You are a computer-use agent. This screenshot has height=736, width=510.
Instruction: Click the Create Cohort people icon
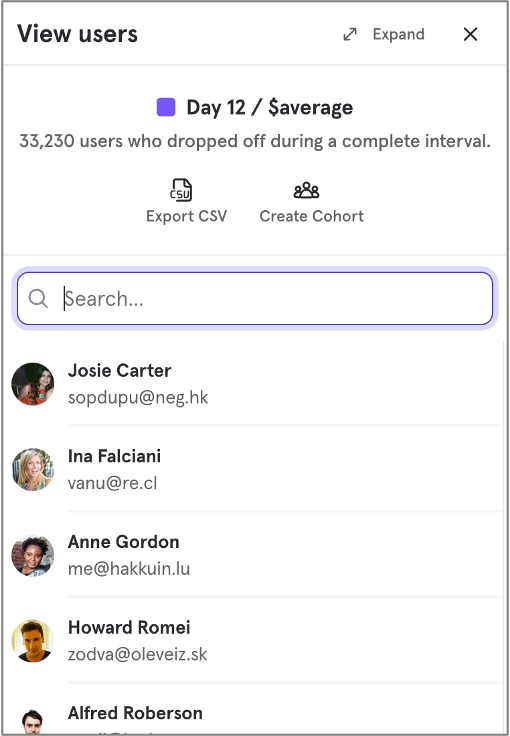(x=306, y=190)
